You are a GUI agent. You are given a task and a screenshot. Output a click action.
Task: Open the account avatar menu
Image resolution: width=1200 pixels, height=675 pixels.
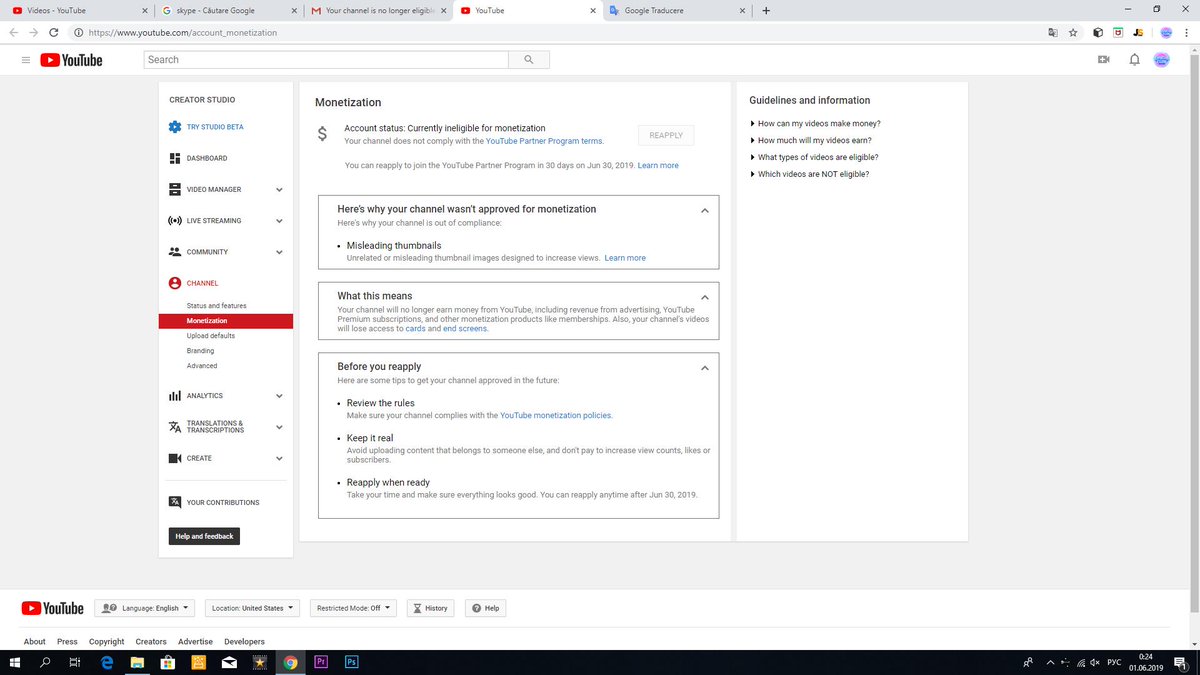[1162, 60]
